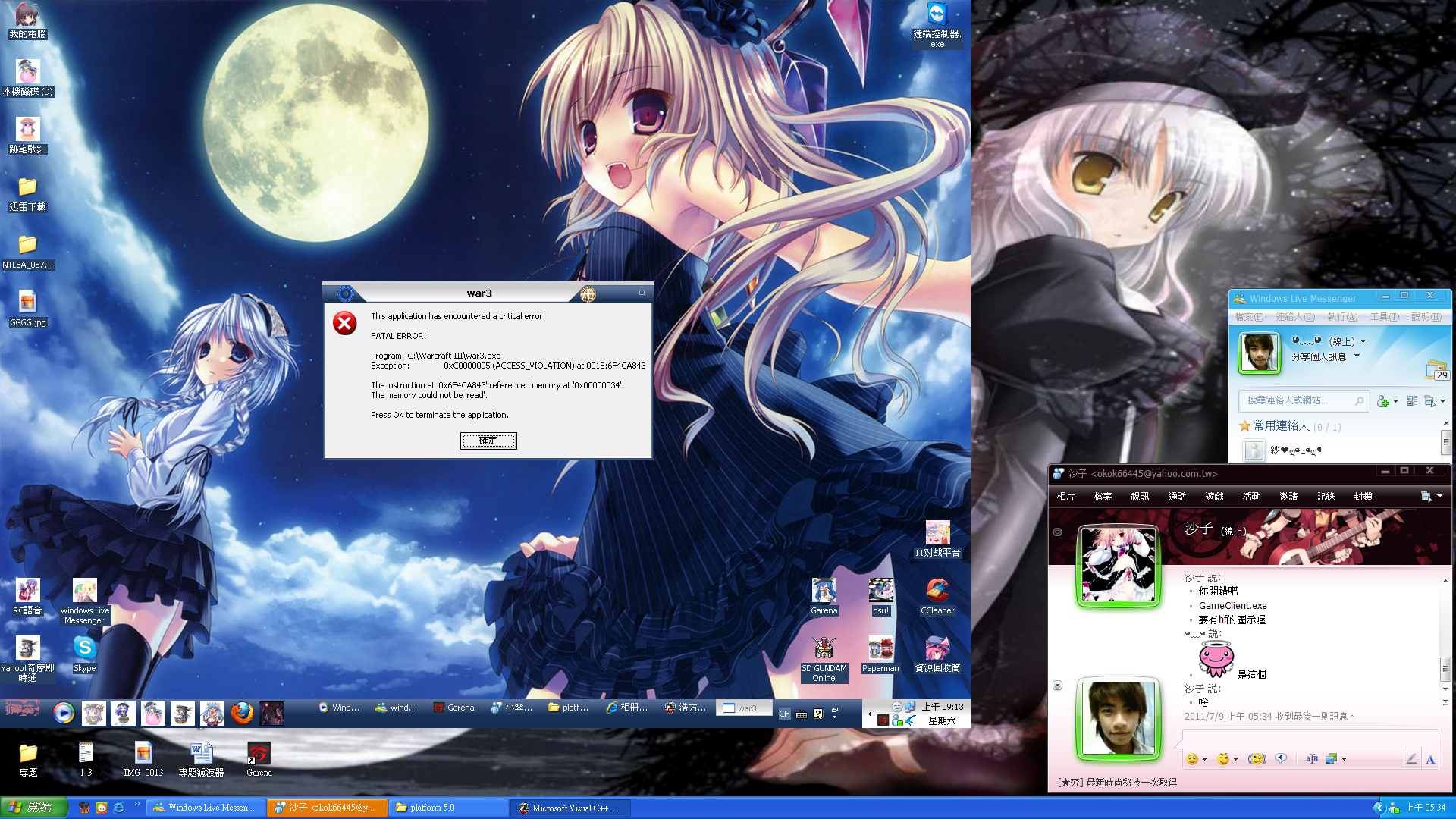
Task: Click add contact icon in Messenger
Action: 1382,401
